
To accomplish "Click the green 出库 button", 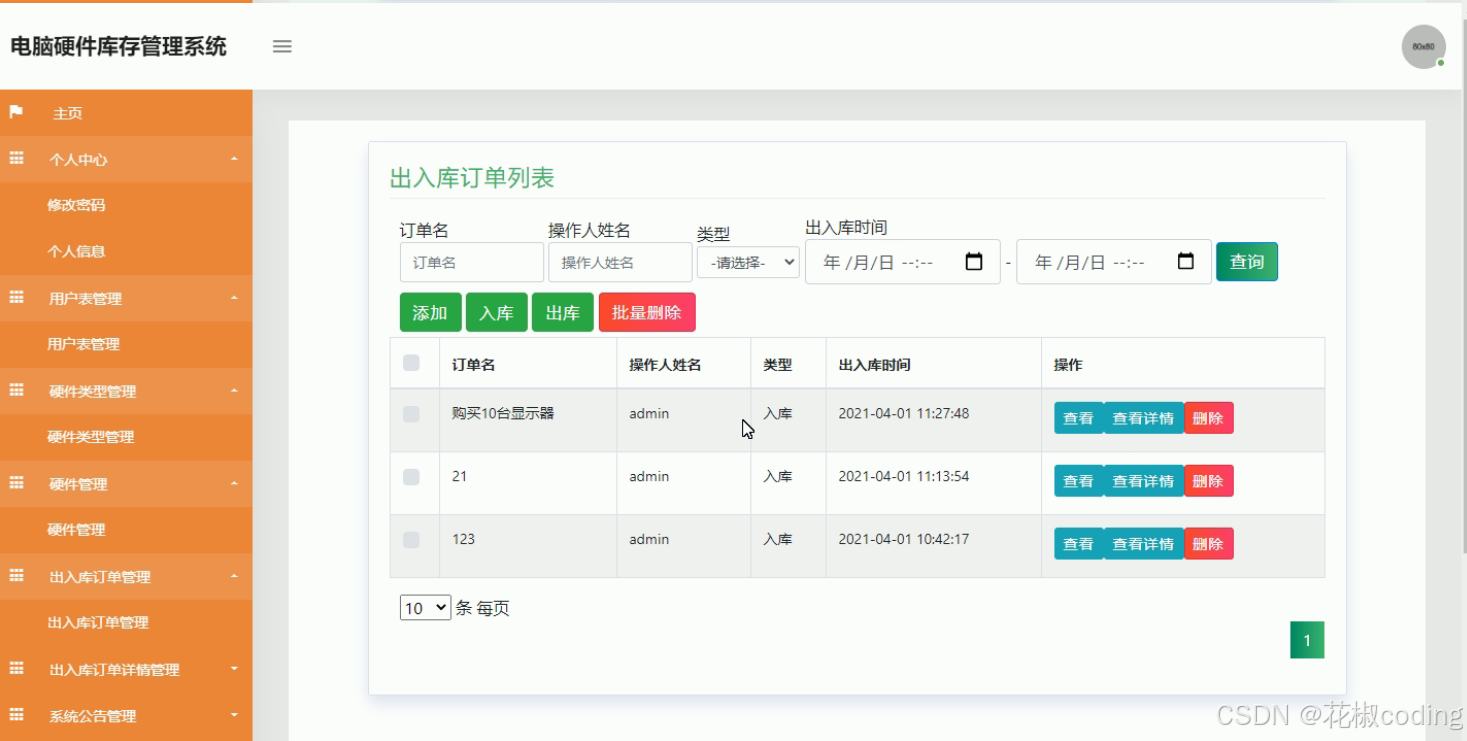I will (x=563, y=312).
